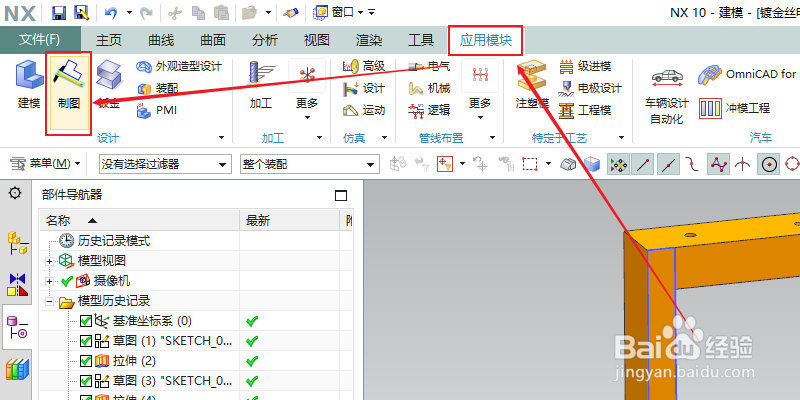
Task: Switch to the 分析 tab
Action: [x=265, y=40]
